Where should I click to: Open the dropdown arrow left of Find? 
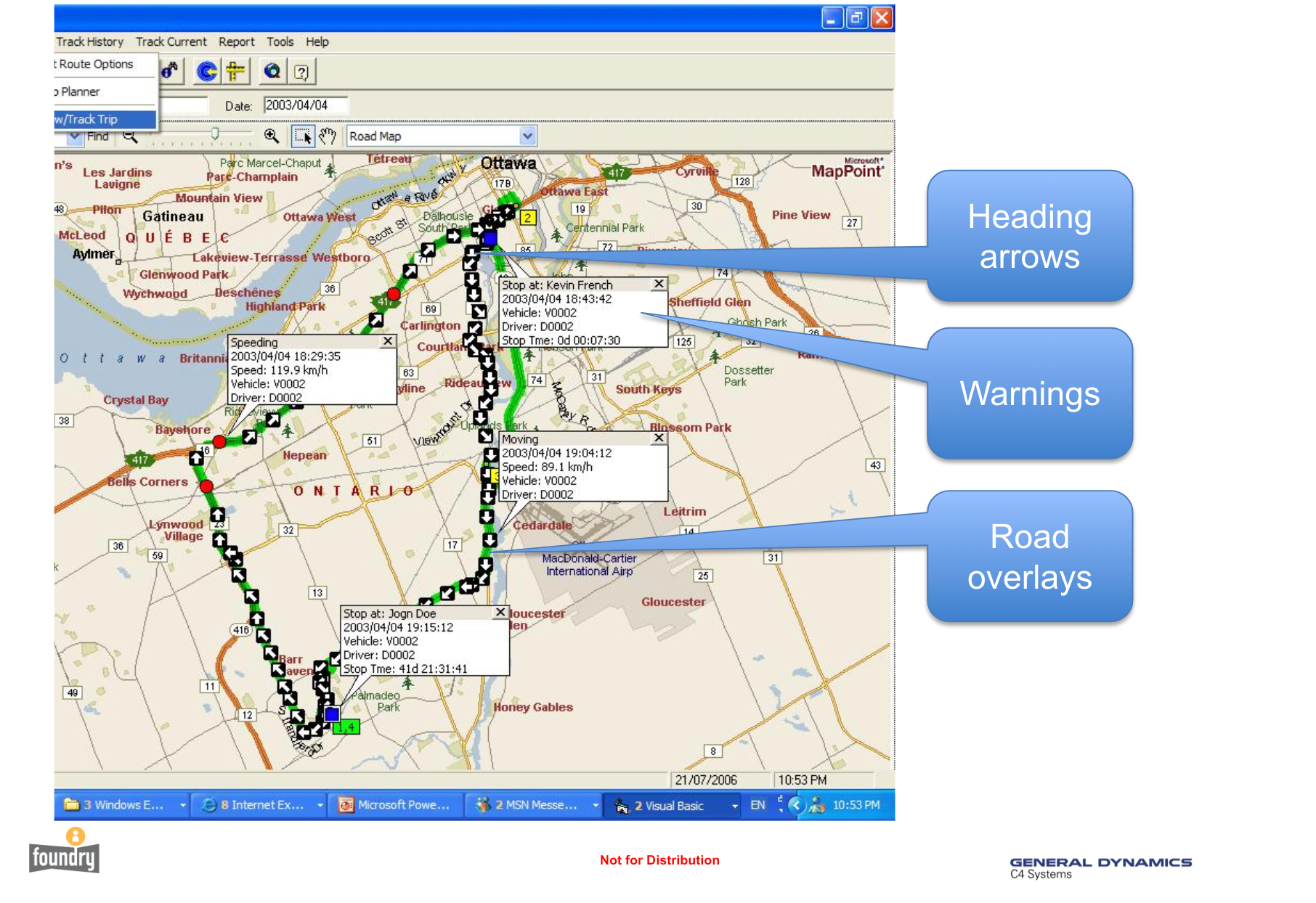[x=75, y=136]
